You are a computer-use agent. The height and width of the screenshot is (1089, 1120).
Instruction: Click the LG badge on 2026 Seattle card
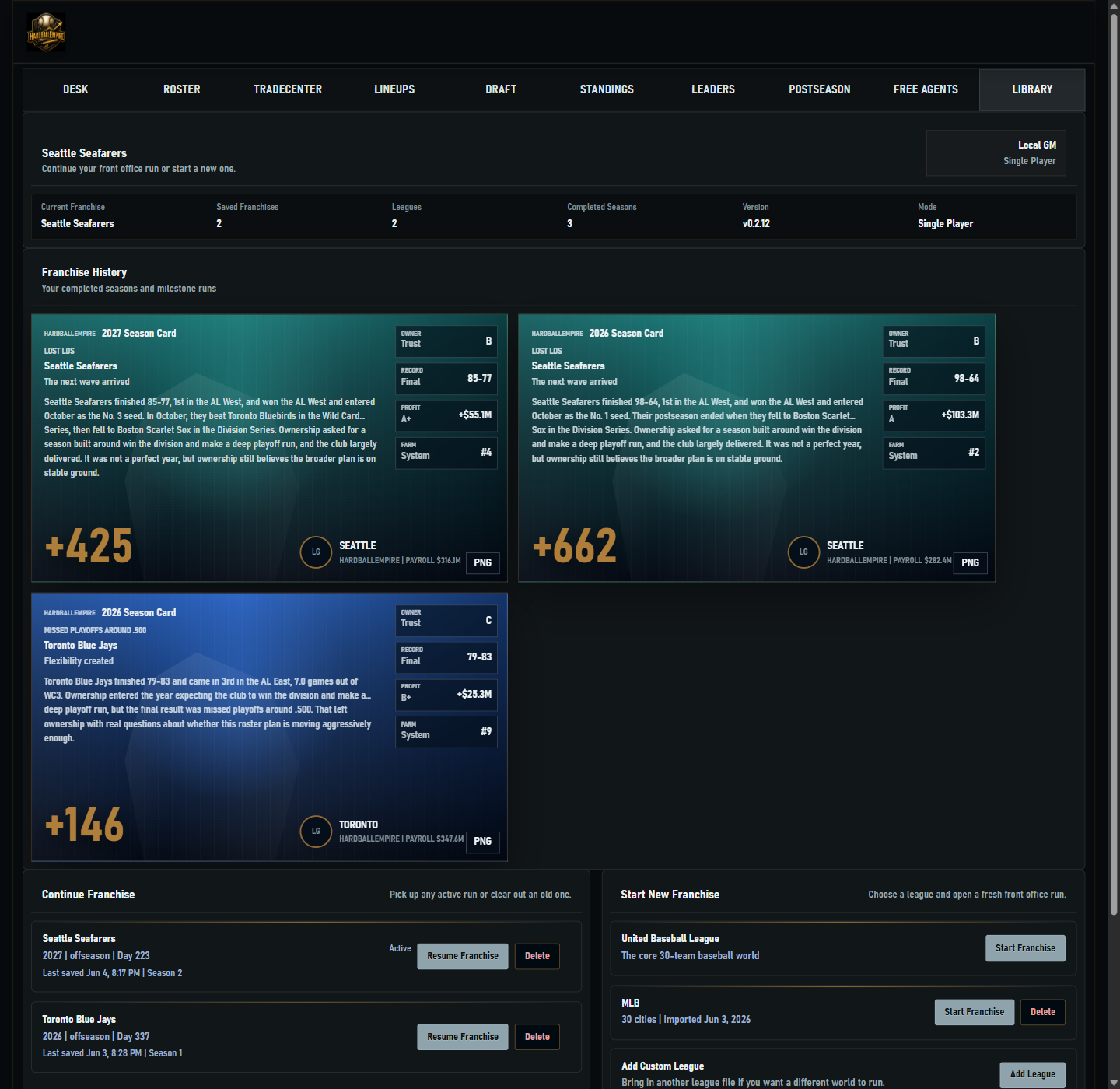(803, 552)
